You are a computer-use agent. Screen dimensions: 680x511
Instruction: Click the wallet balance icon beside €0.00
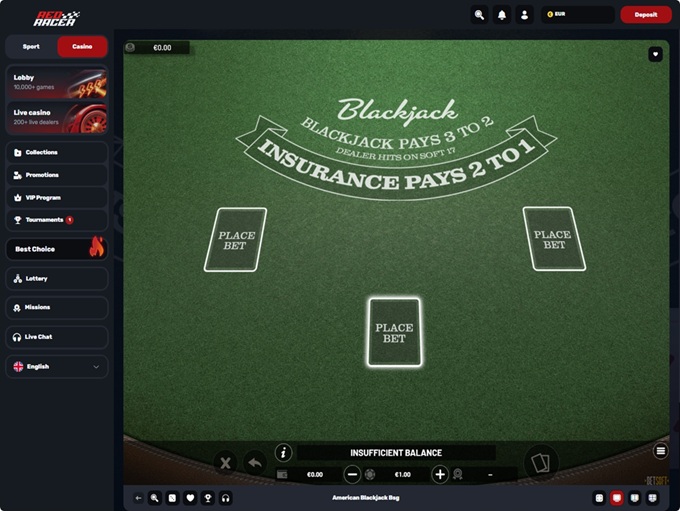click(282, 475)
